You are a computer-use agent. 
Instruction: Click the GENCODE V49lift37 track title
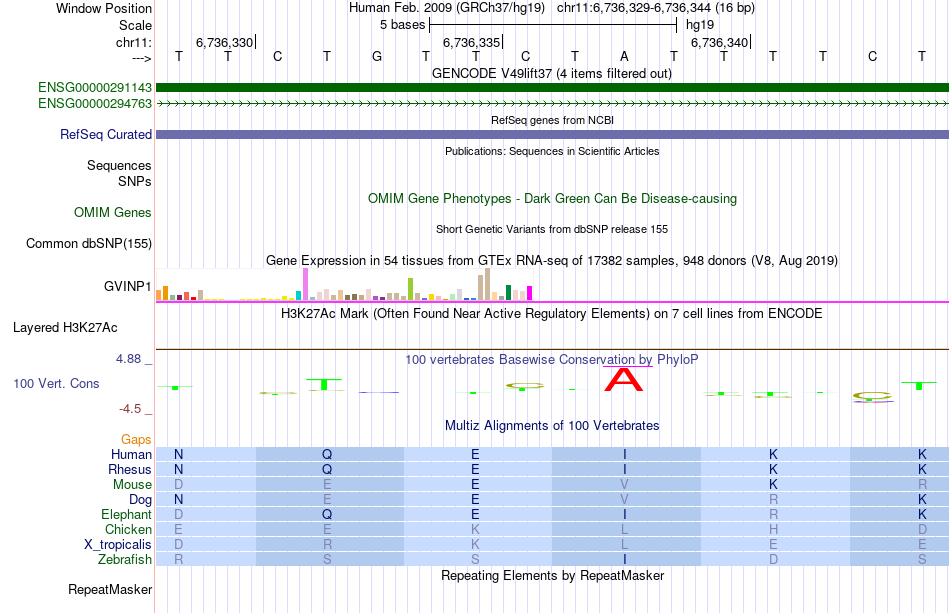click(552, 73)
